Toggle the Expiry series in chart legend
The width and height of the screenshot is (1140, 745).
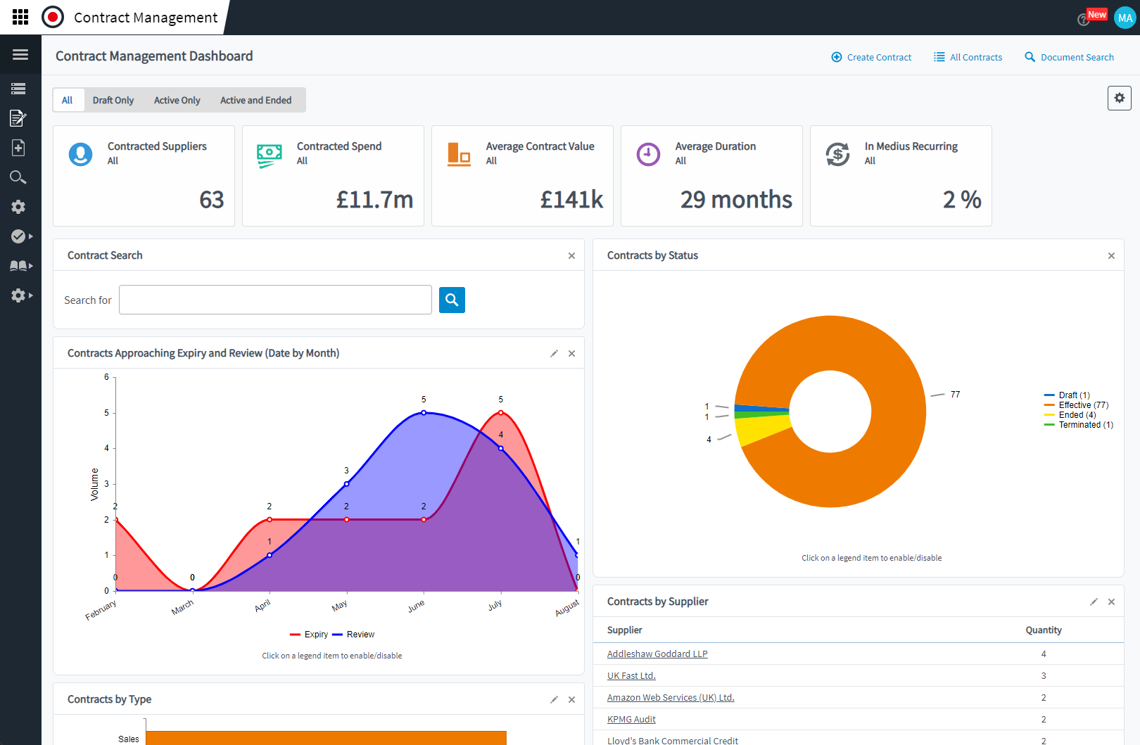[x=309, y=634]
